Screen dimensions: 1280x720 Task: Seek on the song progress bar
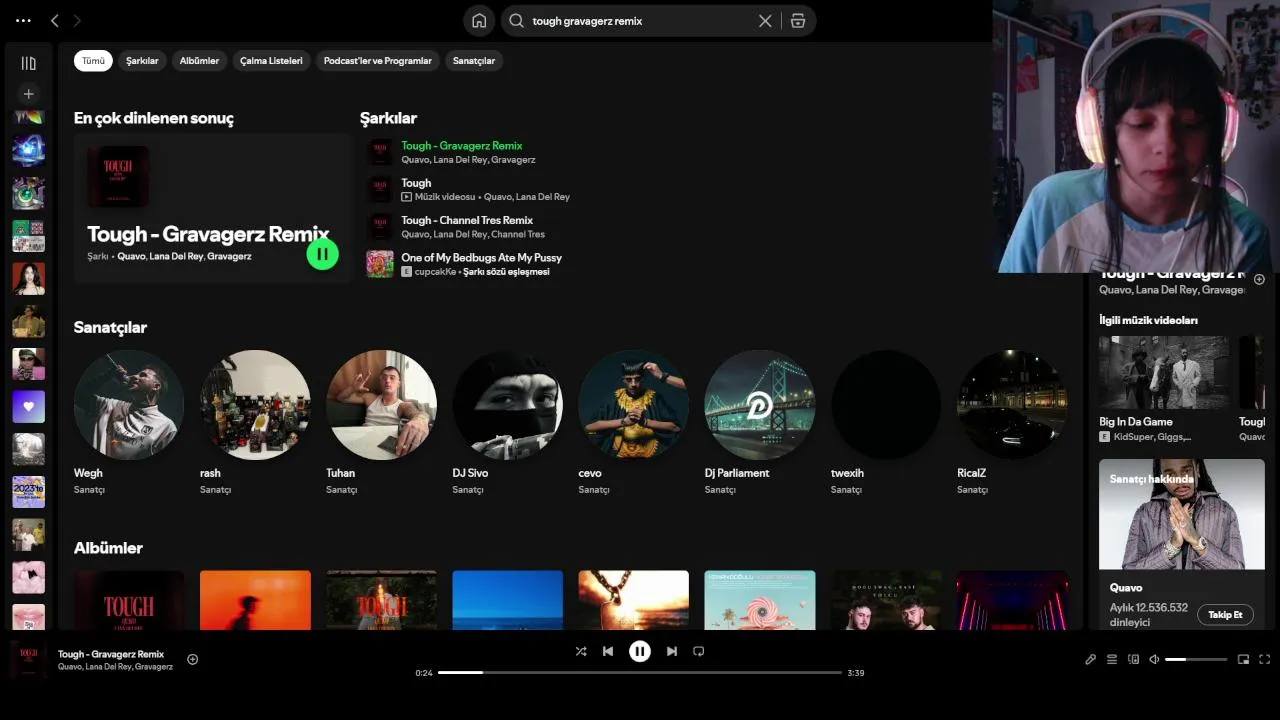click(640, 673)
